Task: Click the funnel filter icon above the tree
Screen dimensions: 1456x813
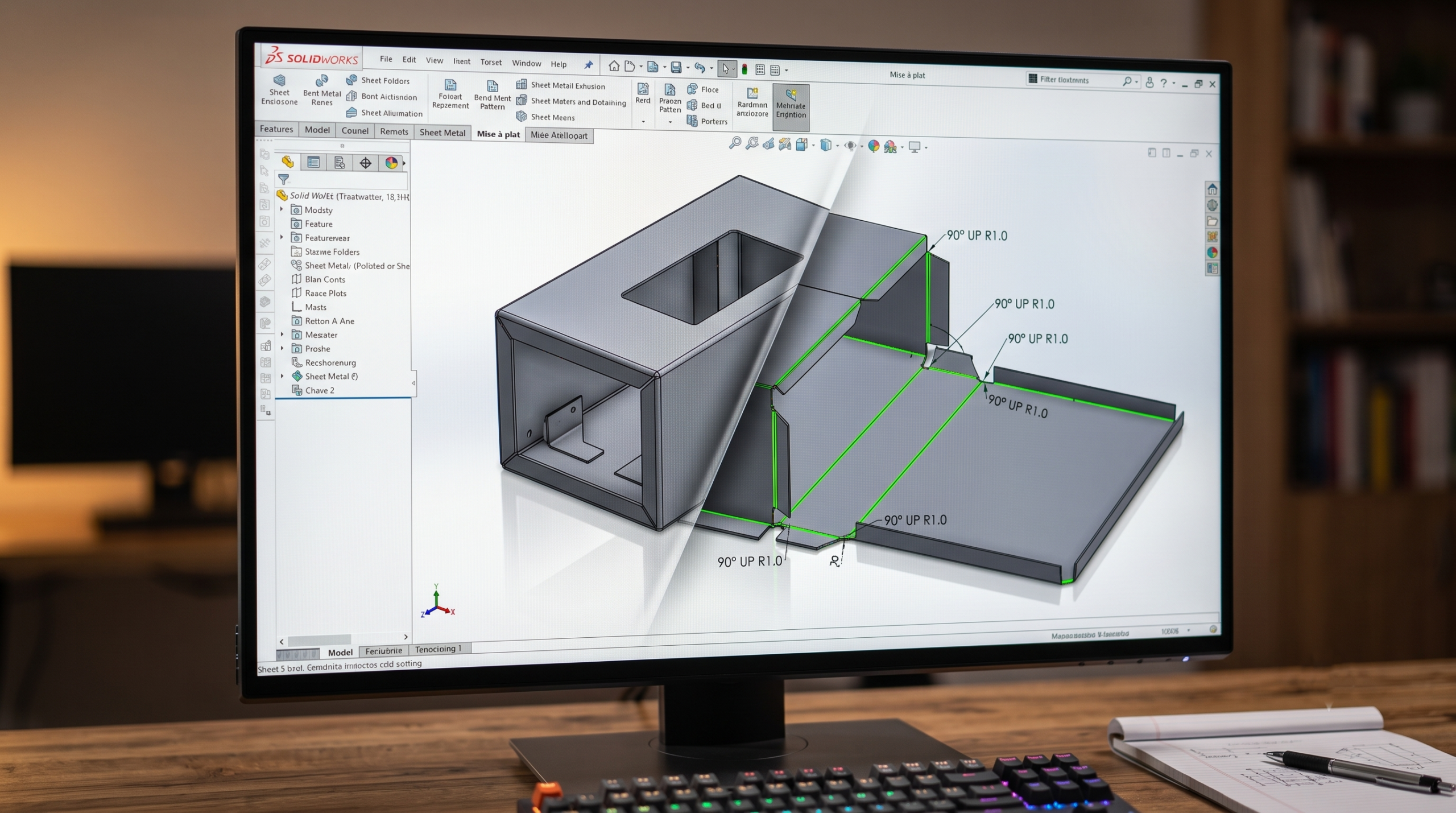Action: click(283, 179)
